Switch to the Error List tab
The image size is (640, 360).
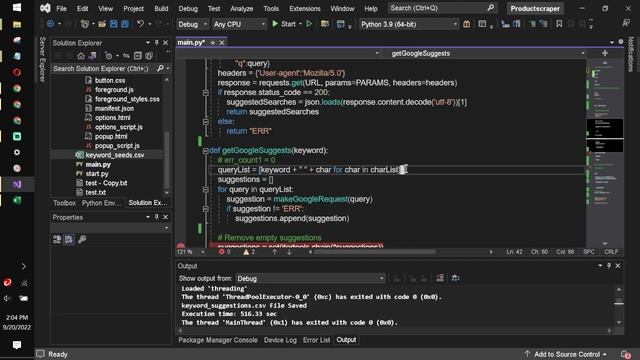316,340
